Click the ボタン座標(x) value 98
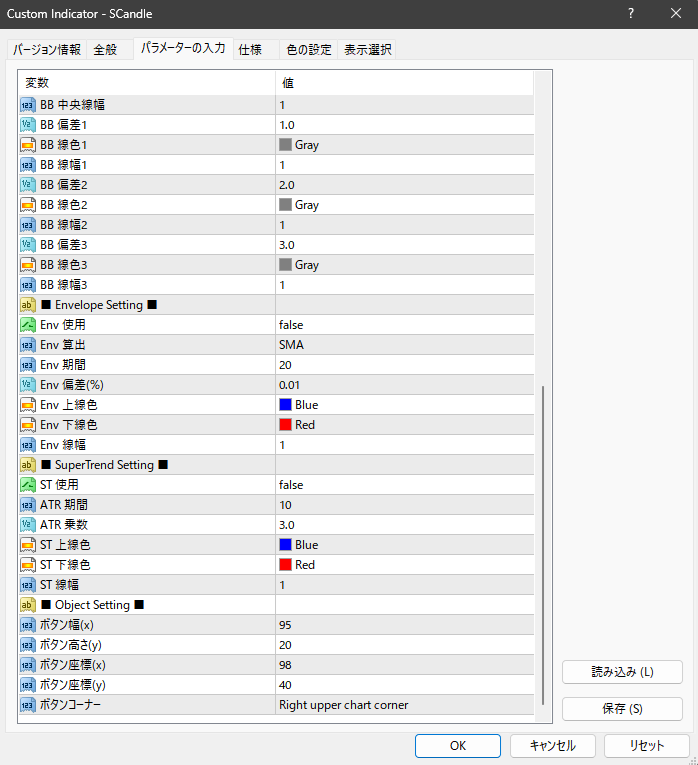This screenshot has width=698, height=765. tap(404, 665)
